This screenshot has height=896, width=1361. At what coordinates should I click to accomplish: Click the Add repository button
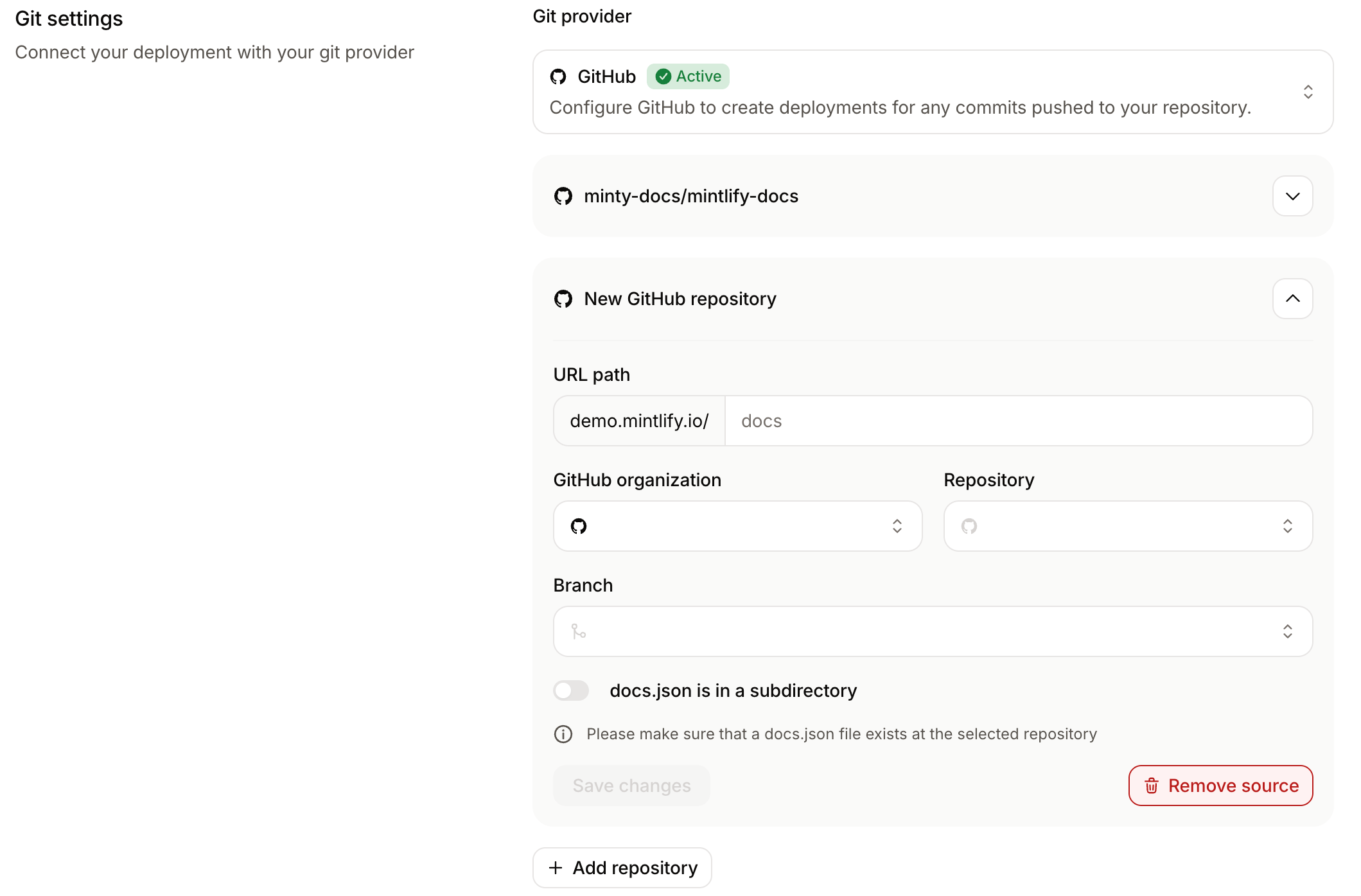click(x=622, y=868)
